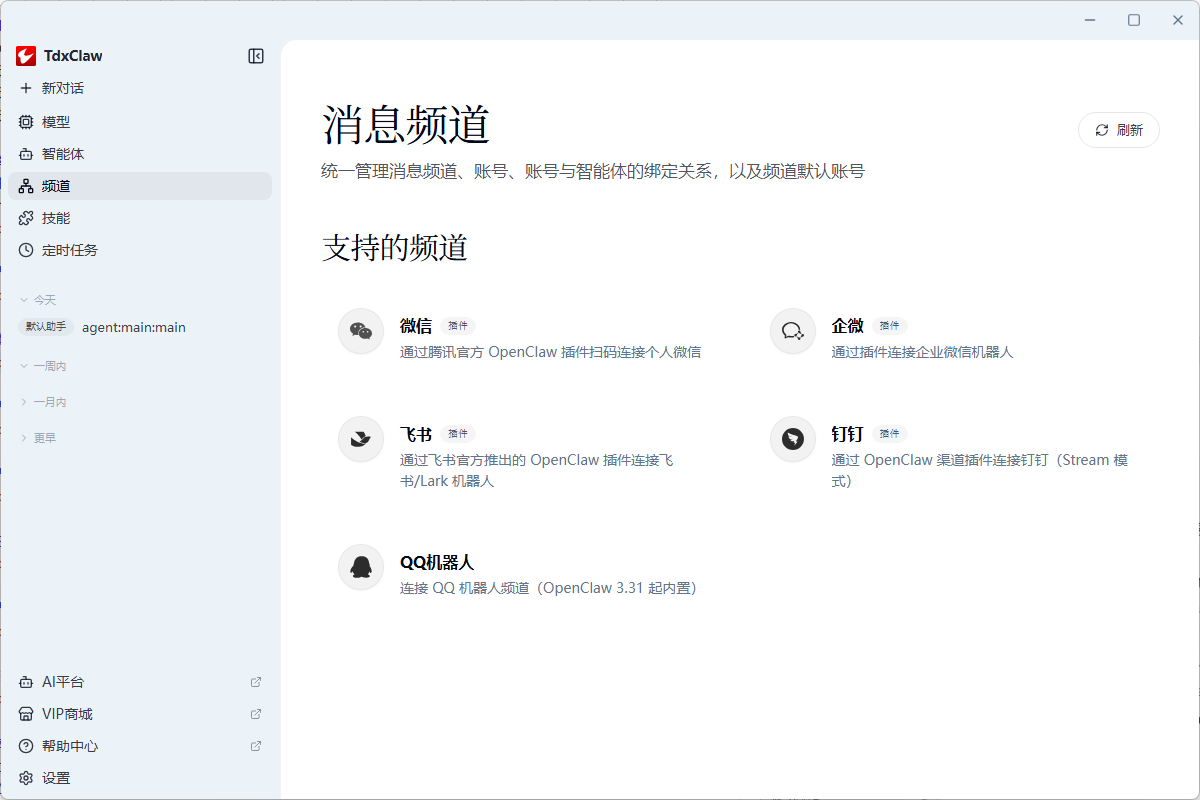Select the 飞书 channel title

pyautogui.click(x=416, y=434)
